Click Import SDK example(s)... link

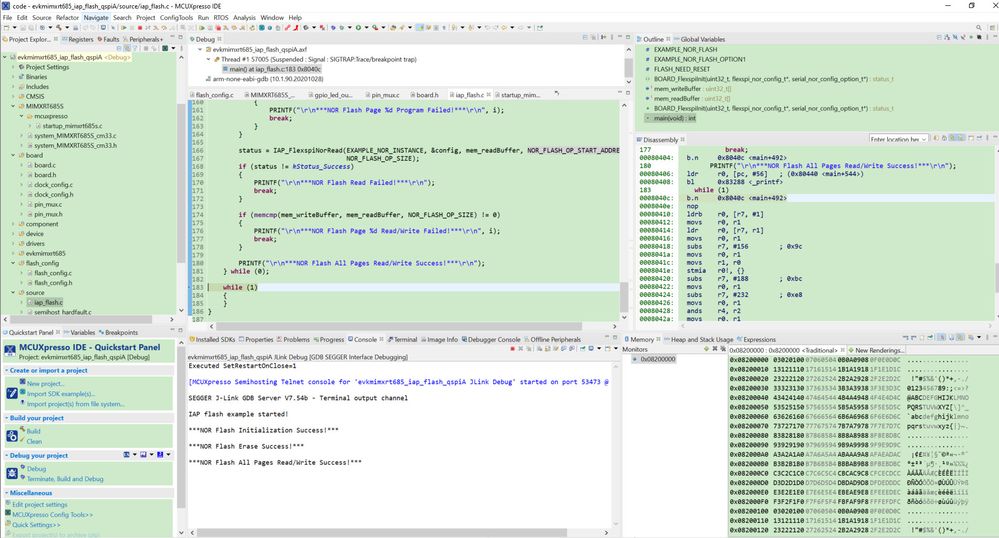[61, 394]
